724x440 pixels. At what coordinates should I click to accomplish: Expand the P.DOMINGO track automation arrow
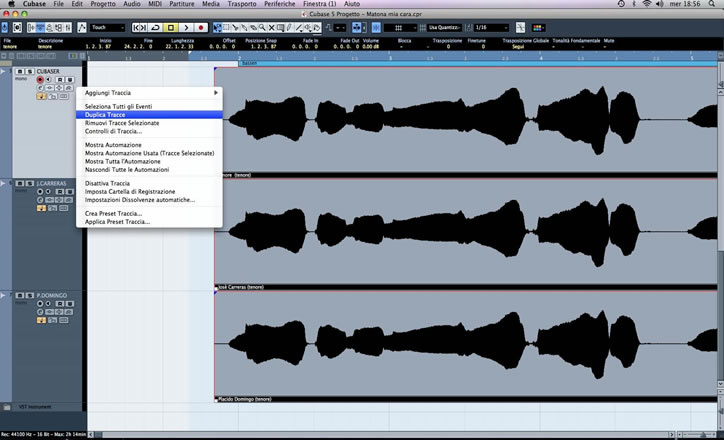point(3,295)
